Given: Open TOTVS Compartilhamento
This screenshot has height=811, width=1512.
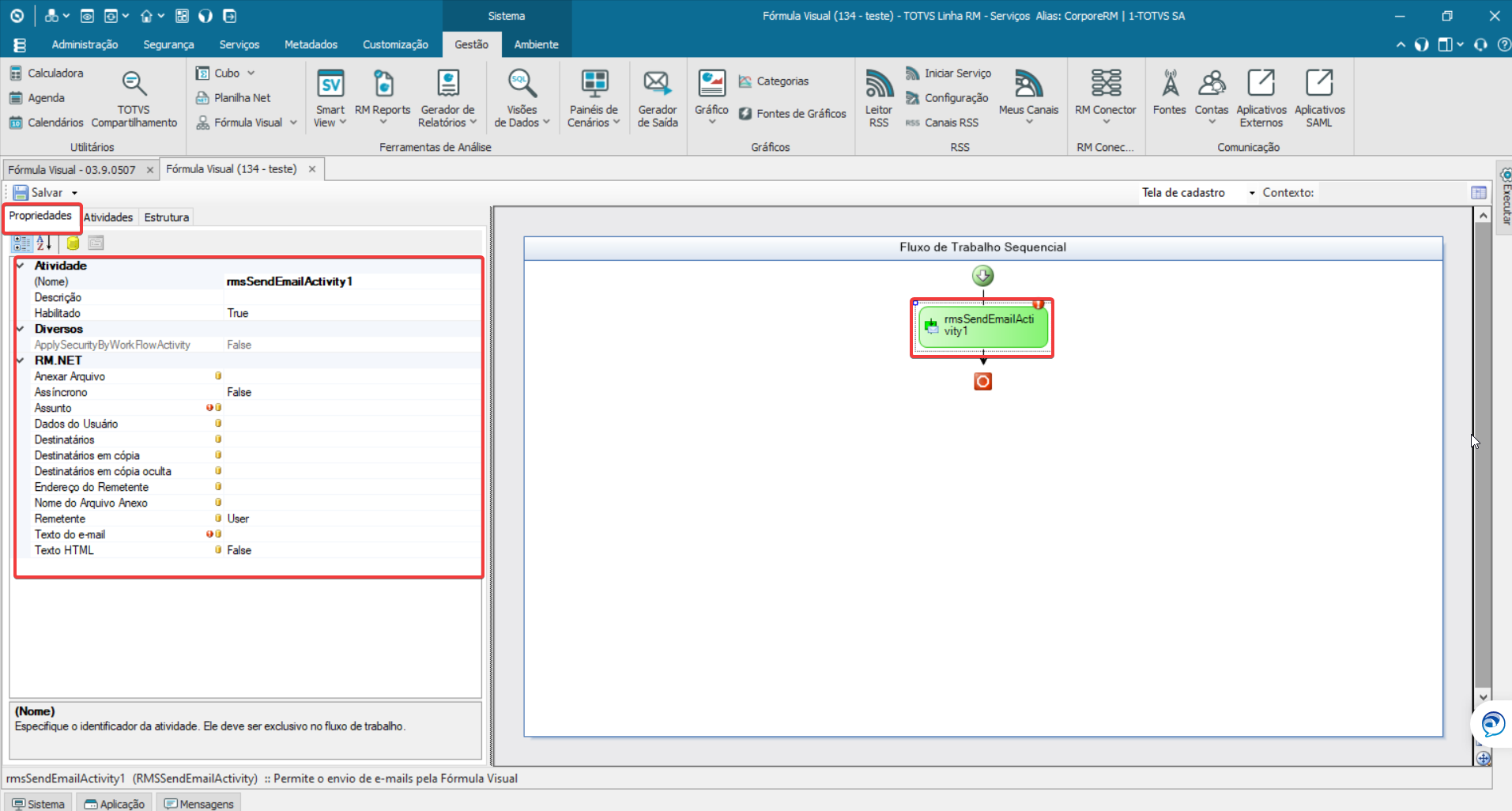Looking at the screenshot, I should click(134, 98).
